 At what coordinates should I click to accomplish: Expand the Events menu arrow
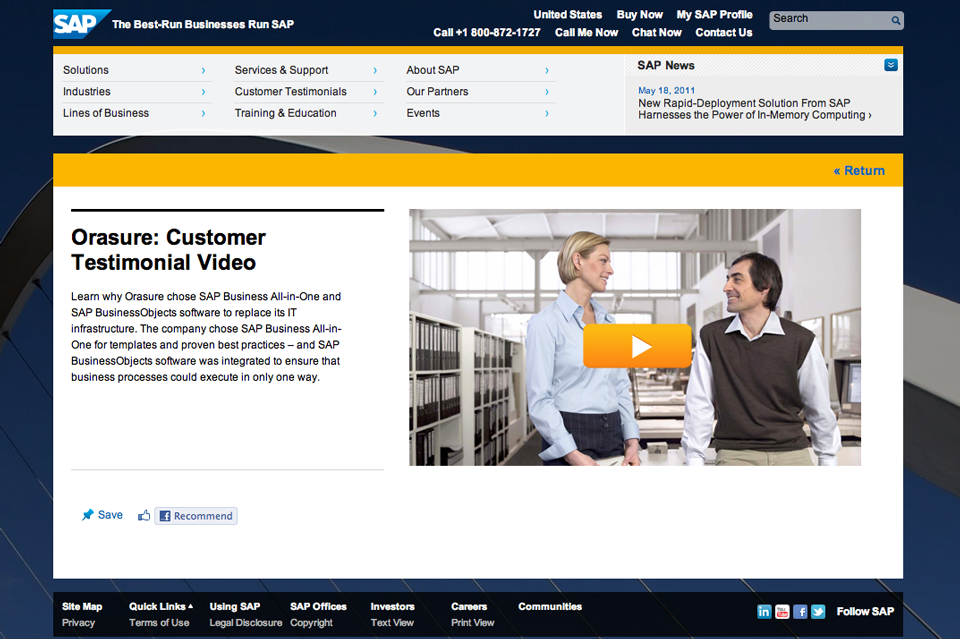pos(547,114)
